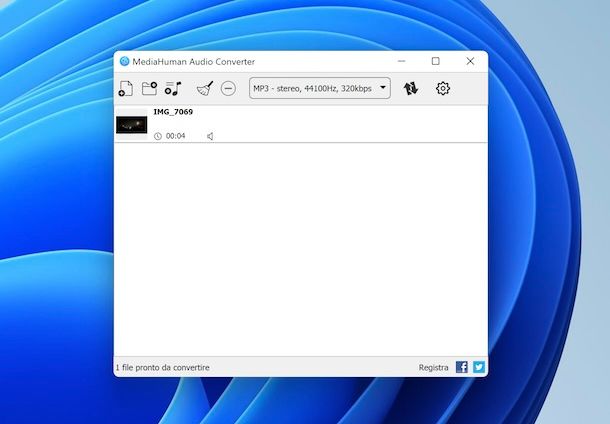Click the Registra link
This screenshot has height=424, width=610.
point(433,367)
